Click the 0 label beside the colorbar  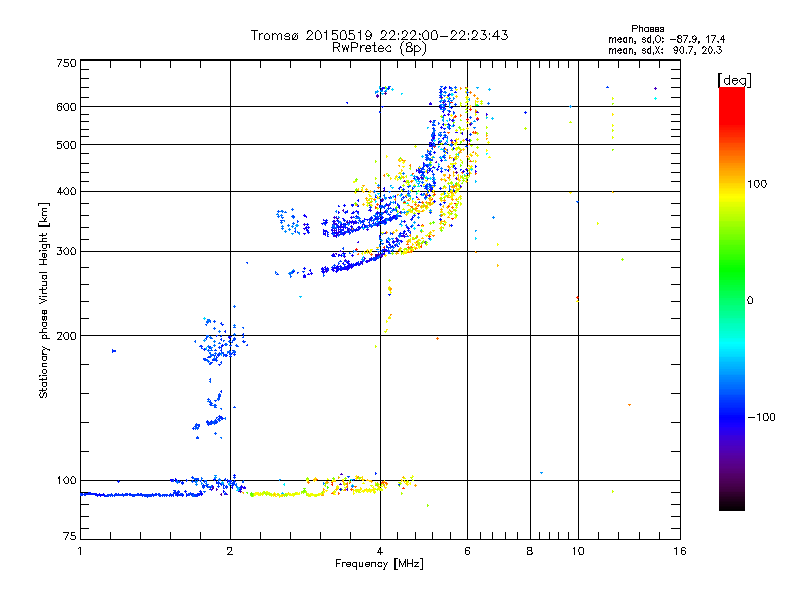pyautogui.click(x=752, y=300)
